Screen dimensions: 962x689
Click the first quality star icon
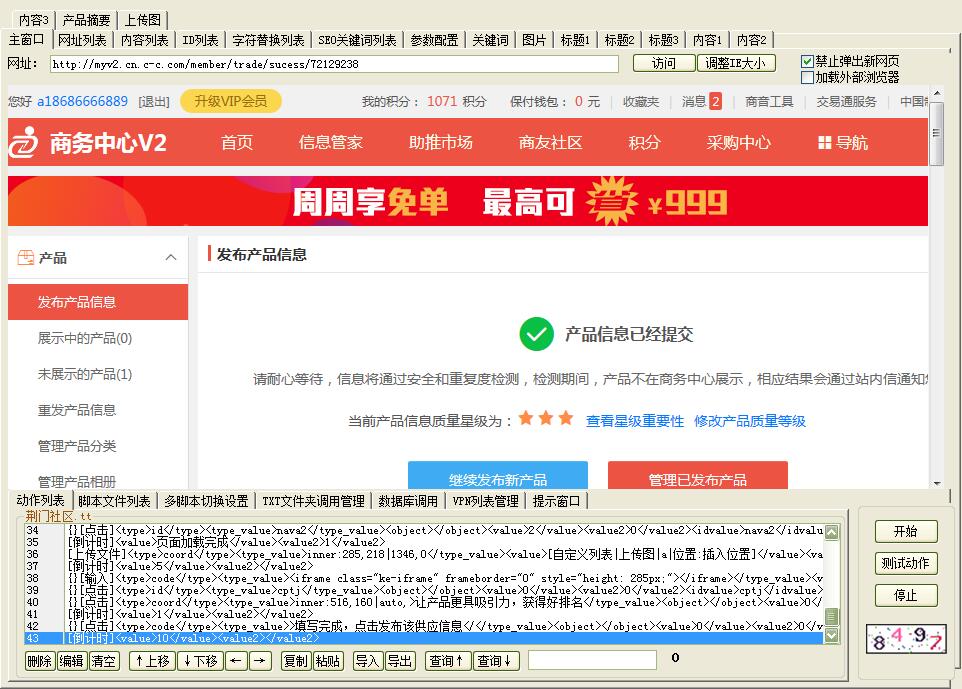pos(526,418)
